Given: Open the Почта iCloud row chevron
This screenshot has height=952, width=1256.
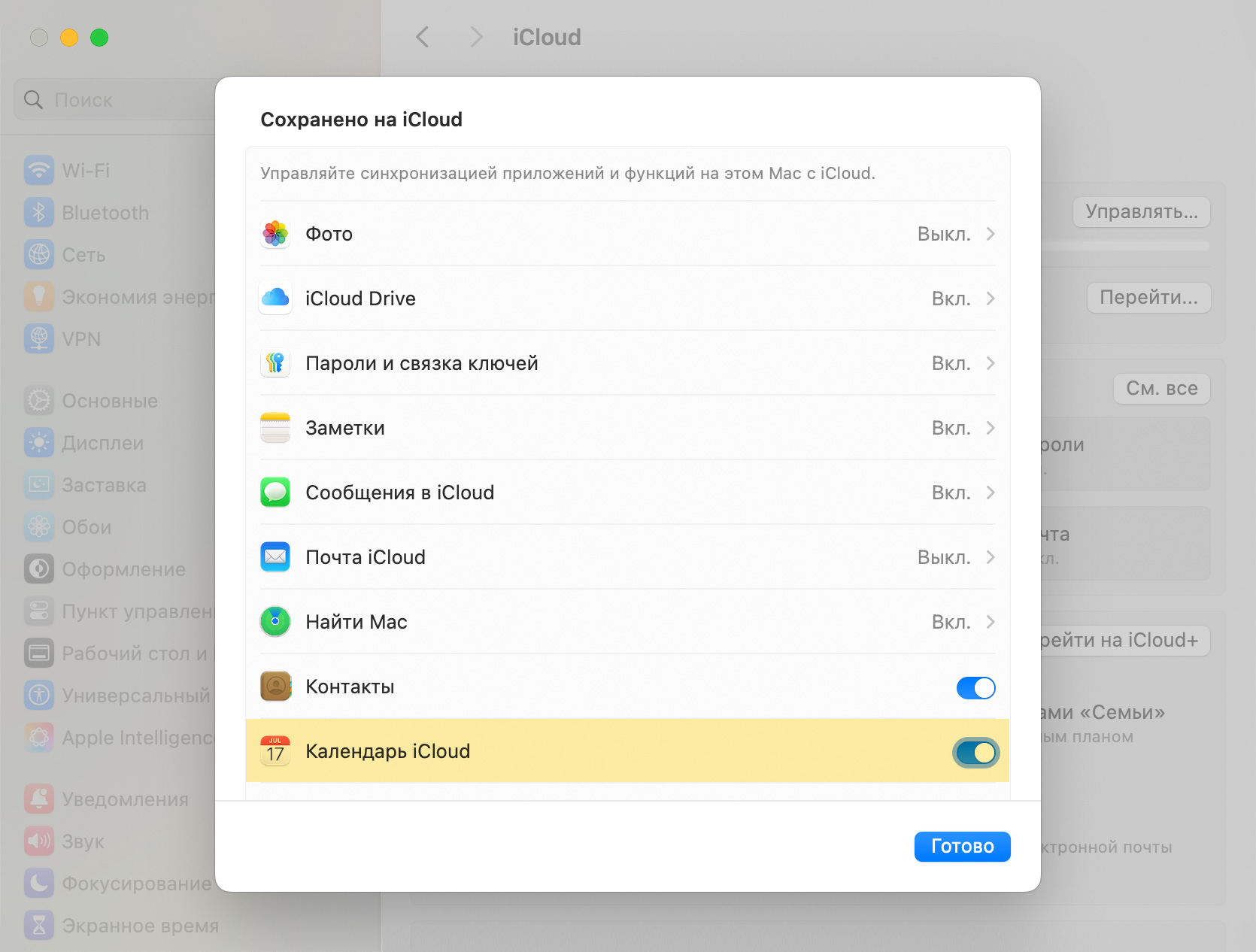Looking at the screenshot, I should (x=991, y=557).
